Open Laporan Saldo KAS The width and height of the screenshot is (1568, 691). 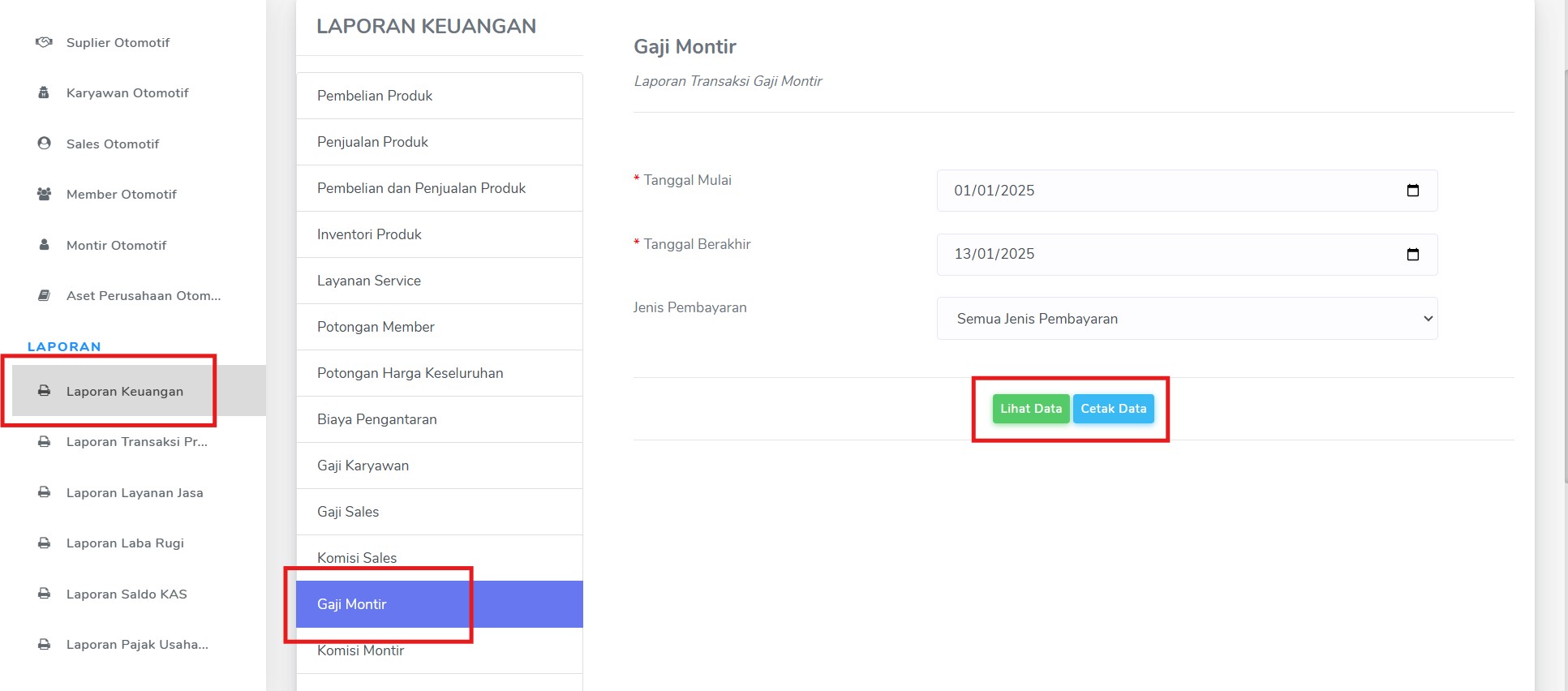point(127,594)
